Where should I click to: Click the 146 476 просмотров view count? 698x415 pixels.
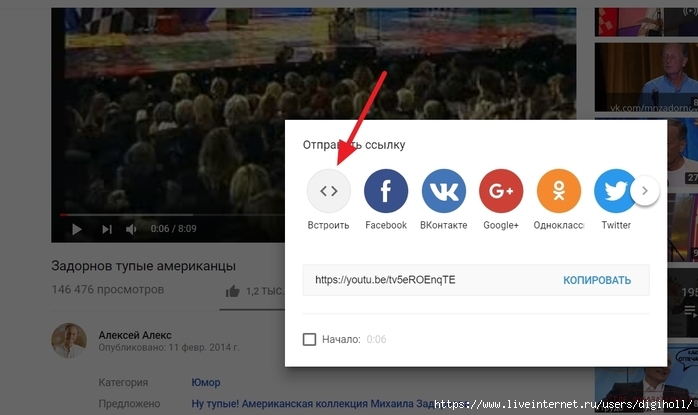point(108,289)
